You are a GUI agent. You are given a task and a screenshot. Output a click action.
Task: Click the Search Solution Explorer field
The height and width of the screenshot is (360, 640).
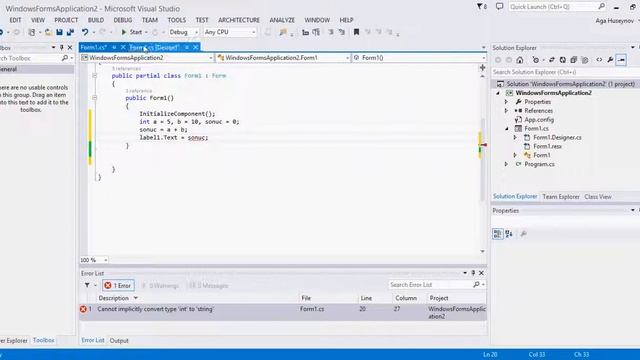(x=565, y=72)
